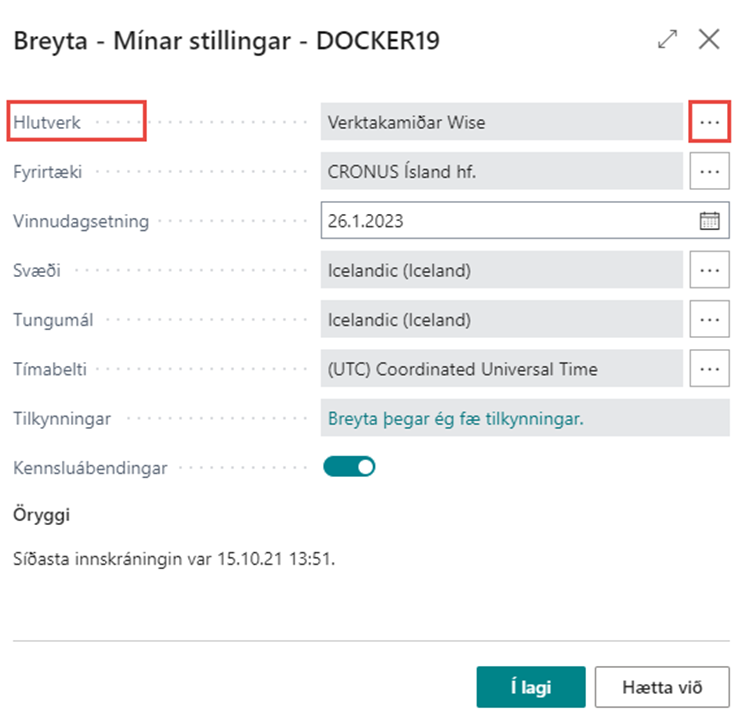Click the Öryggi section heading
Screen dimensions: 752x726
coord(41,516)
